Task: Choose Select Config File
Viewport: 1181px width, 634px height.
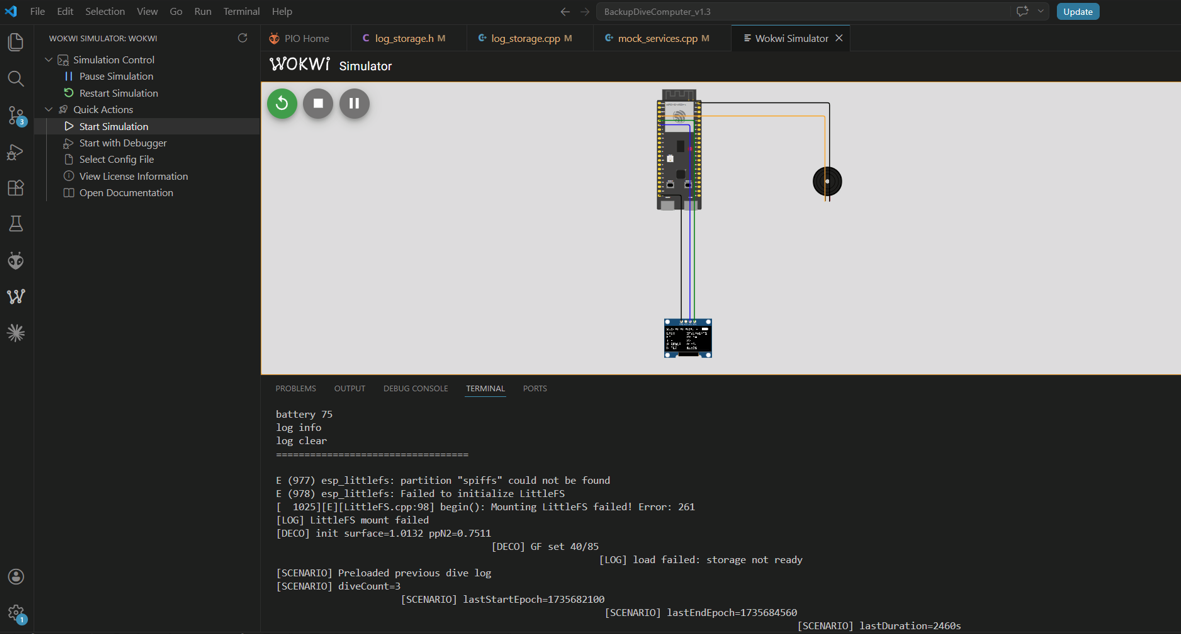Action: [116, 160]
